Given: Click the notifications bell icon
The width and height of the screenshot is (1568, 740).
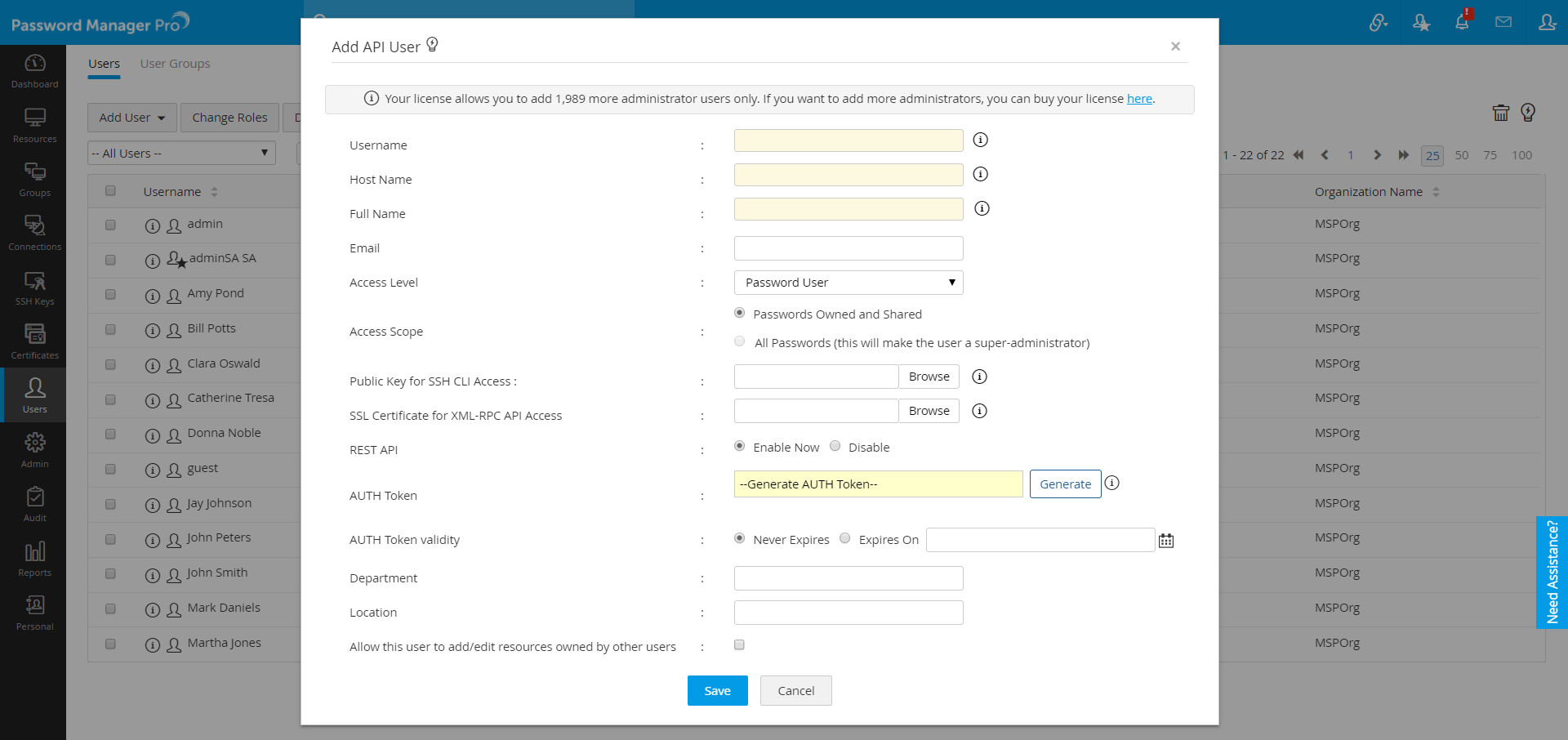Looking at the screenshot, I should click(x=1462, y=22).
